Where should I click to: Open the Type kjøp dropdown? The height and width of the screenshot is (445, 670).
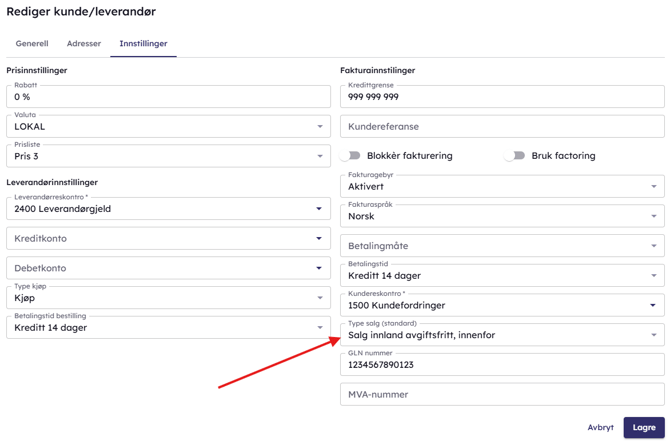(320, 298)
